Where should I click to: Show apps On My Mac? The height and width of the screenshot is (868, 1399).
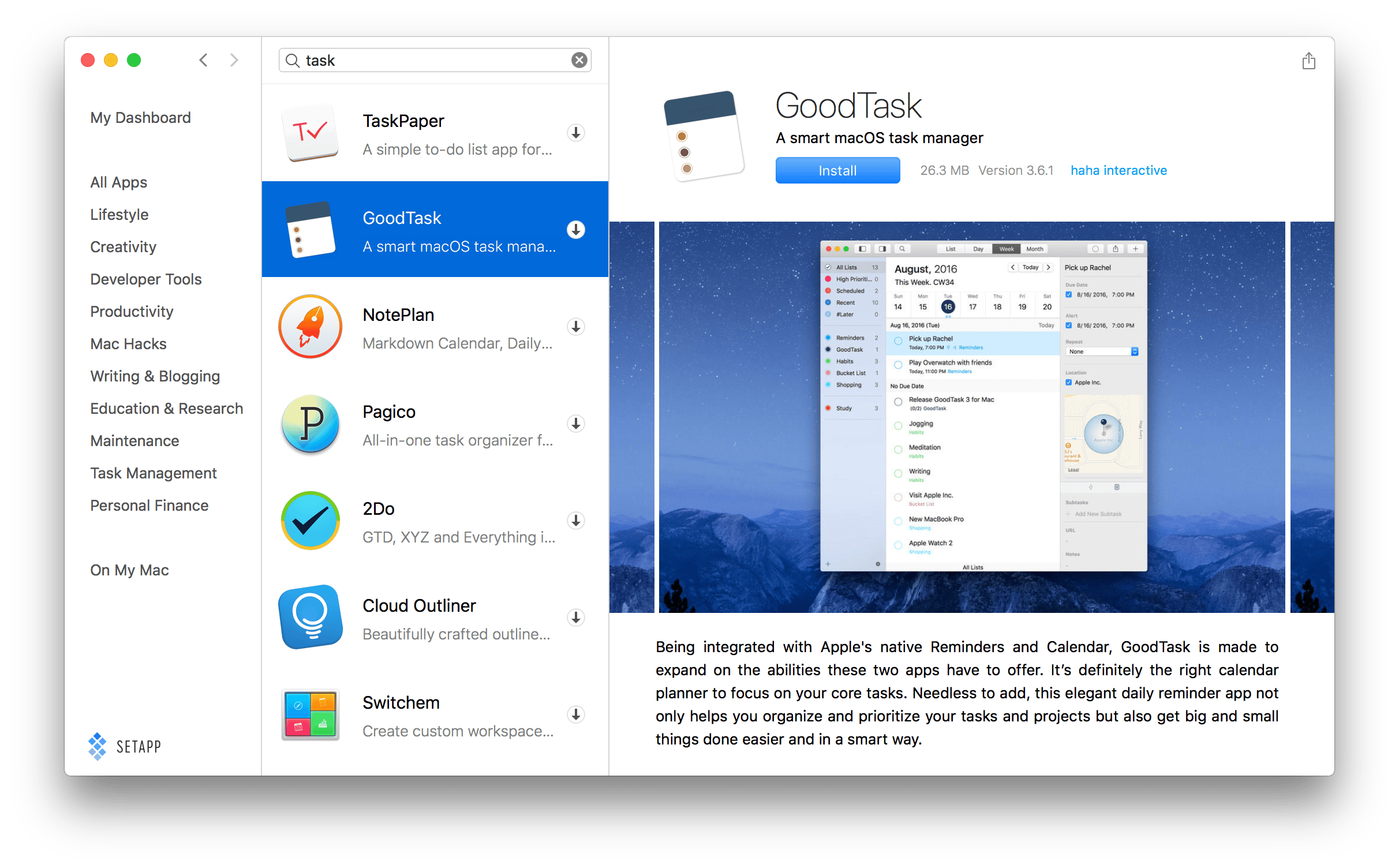129,570
